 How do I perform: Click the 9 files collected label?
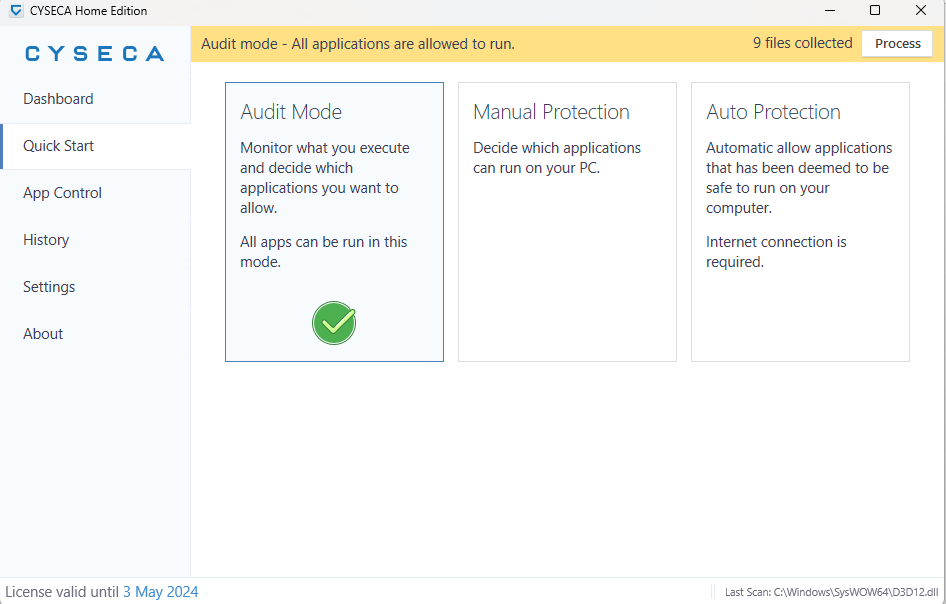802,43
